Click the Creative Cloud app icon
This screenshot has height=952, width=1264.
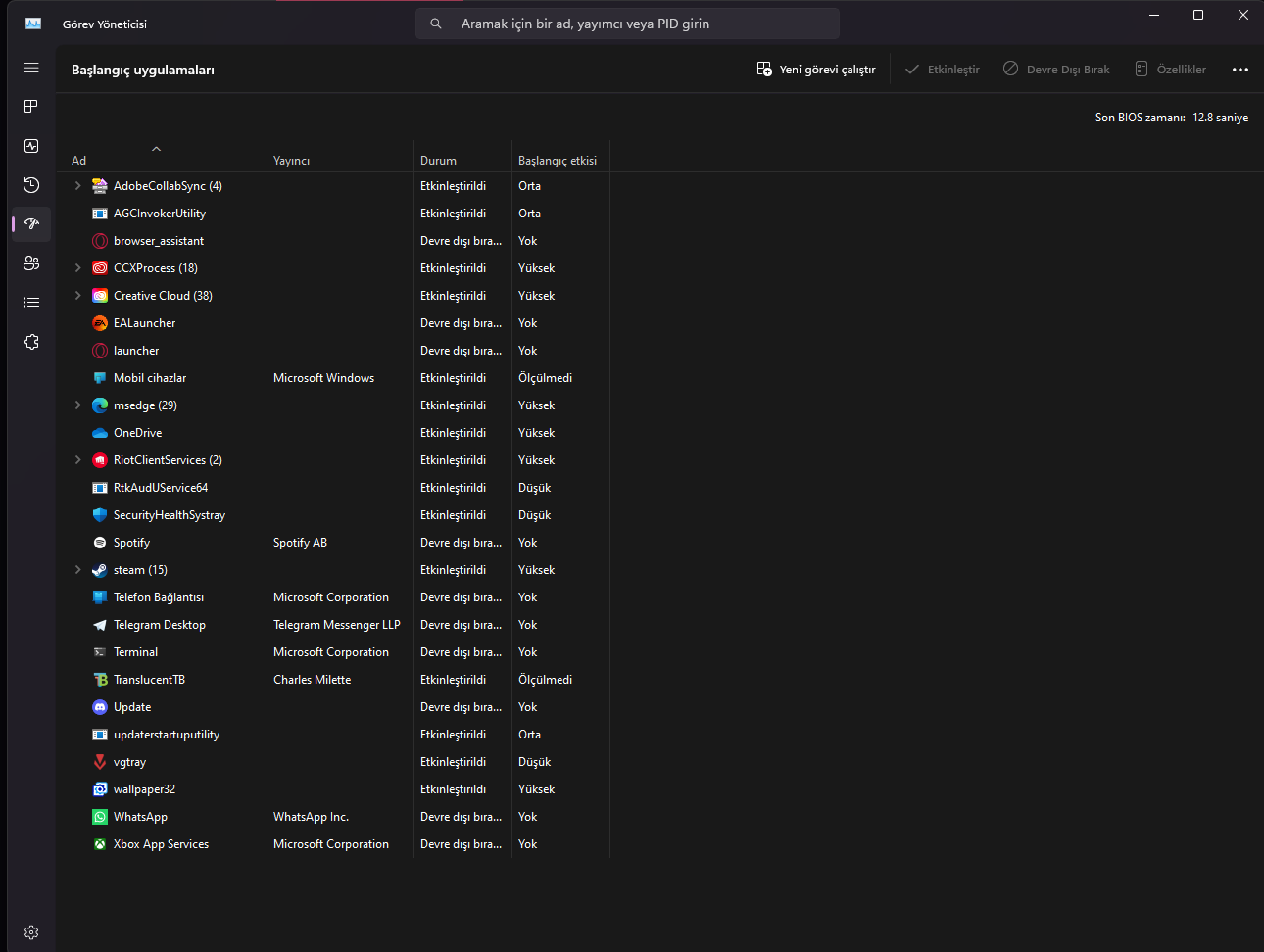(100, 296)
